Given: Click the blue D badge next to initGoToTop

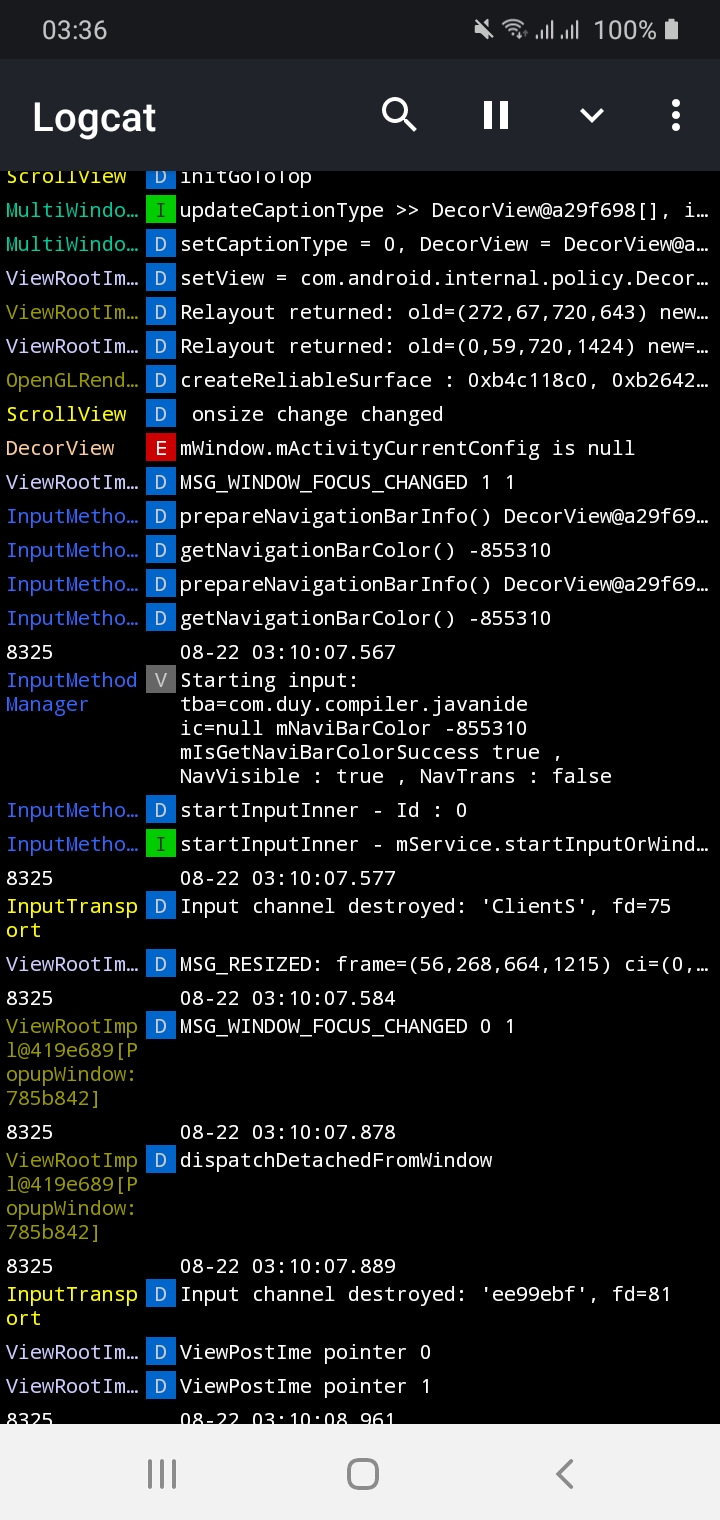Looking at the screenshot, I should pos(160,176).
